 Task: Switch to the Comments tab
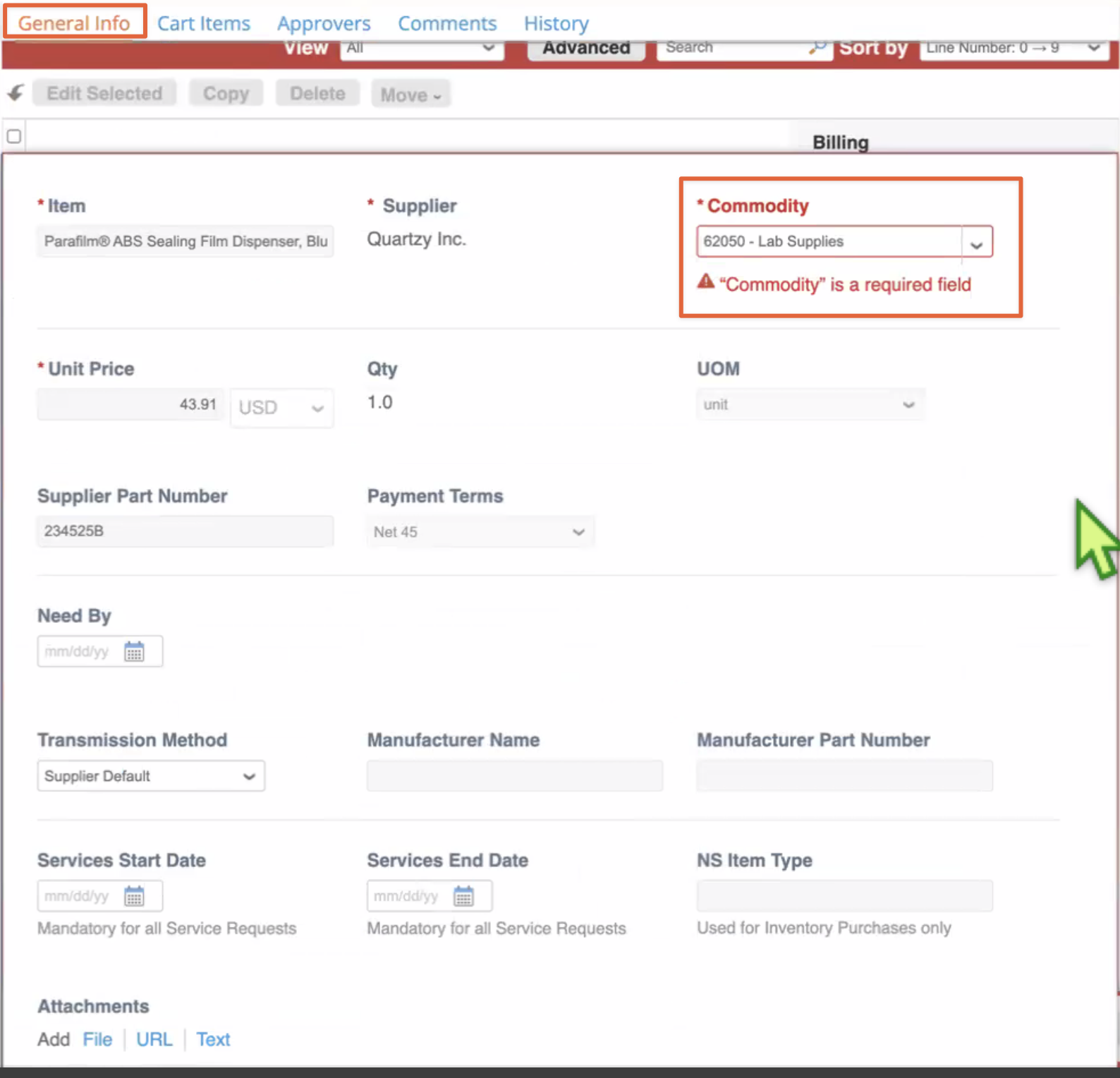(447, 23)
